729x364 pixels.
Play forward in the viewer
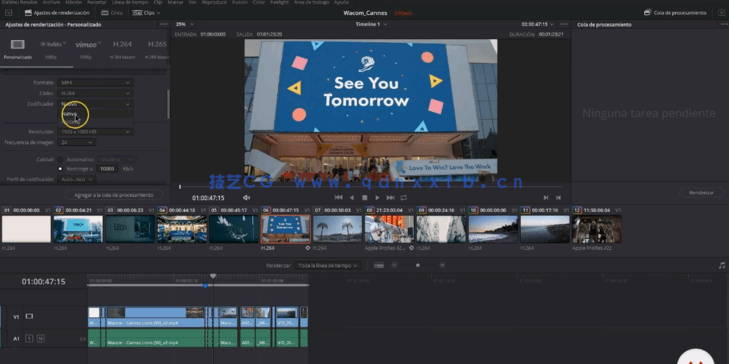click(x=377, y=198)
